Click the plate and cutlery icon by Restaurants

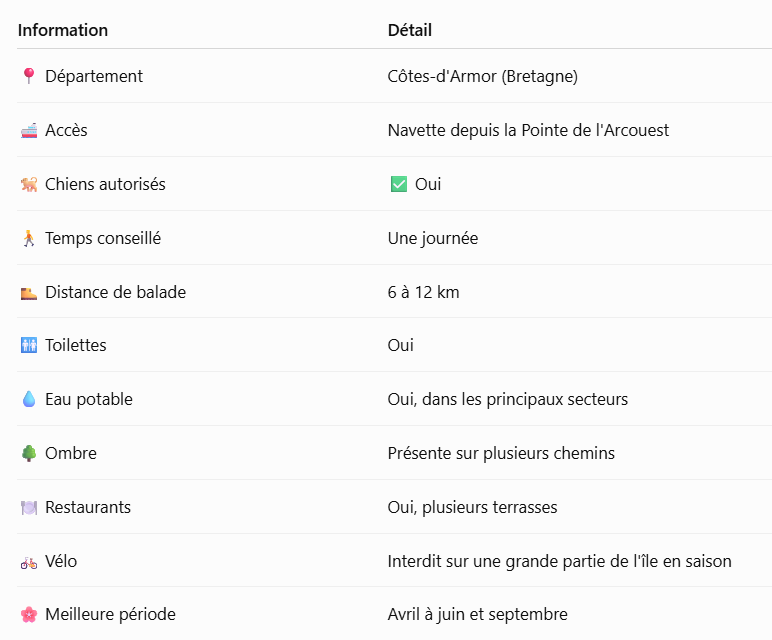pos(29,507)
